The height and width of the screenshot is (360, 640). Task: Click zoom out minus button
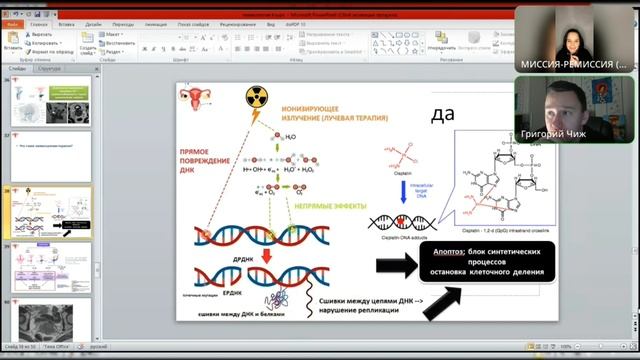578,347
